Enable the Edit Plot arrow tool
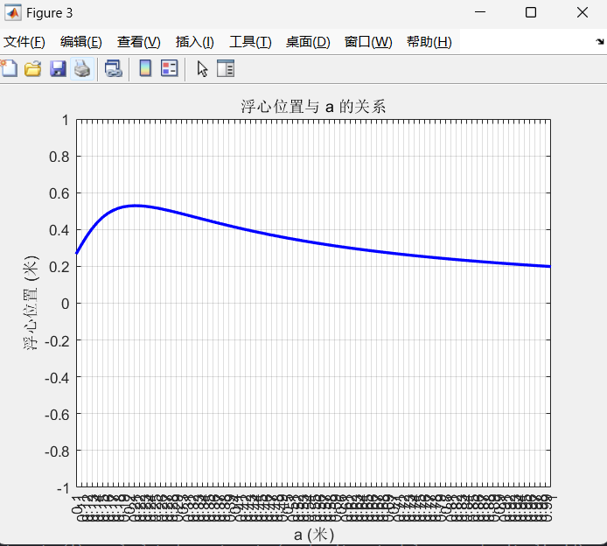 (x=201, y=68)
